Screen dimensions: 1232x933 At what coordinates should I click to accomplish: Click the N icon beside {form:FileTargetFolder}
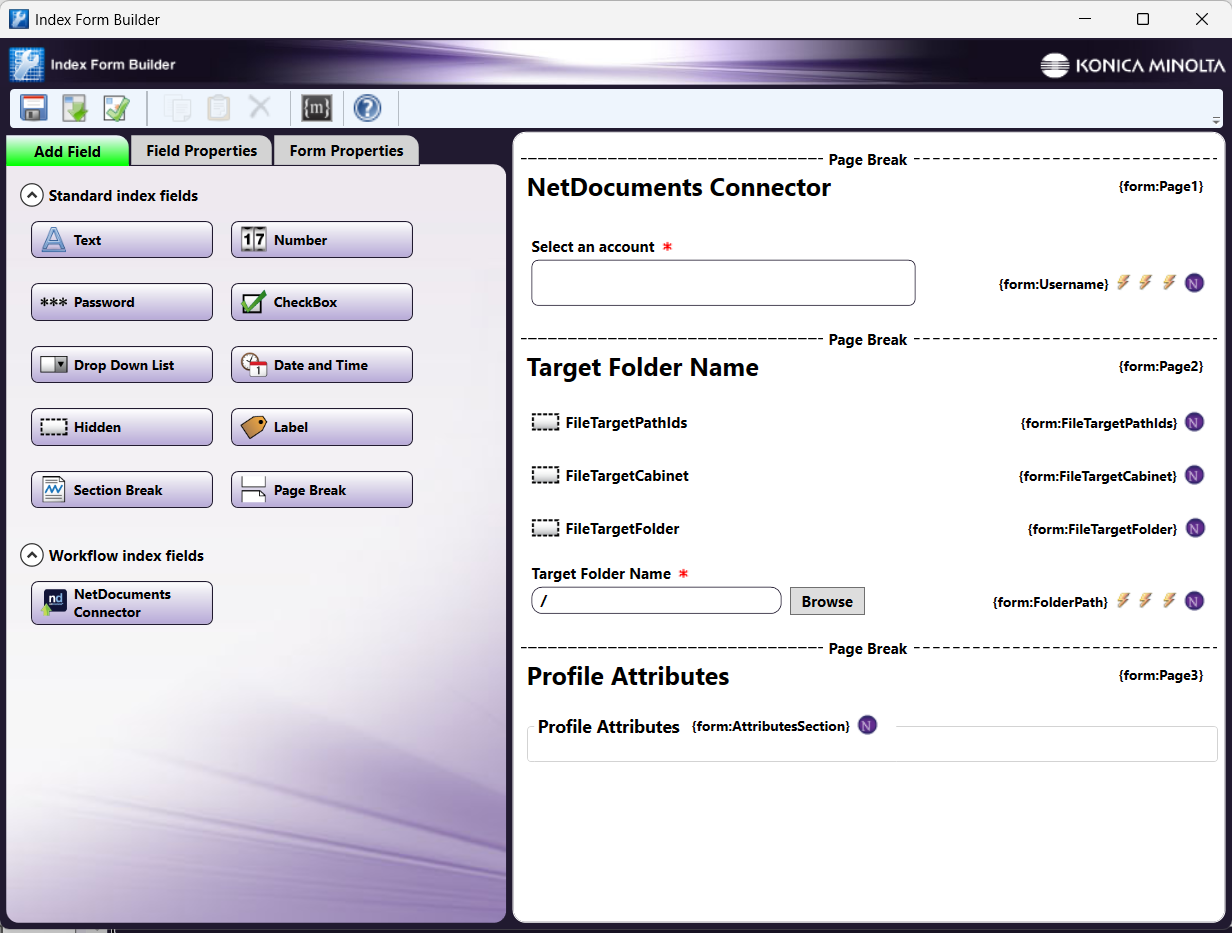click(x=1194, y=528)
